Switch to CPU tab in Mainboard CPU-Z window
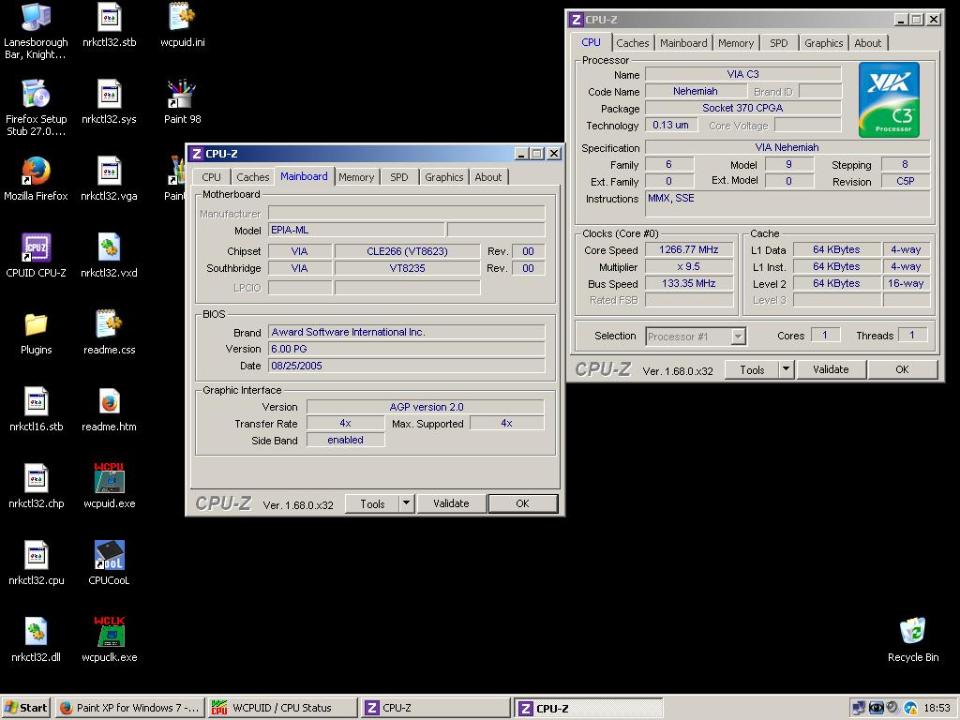The image size is (960, 720). tap(211, 177)
